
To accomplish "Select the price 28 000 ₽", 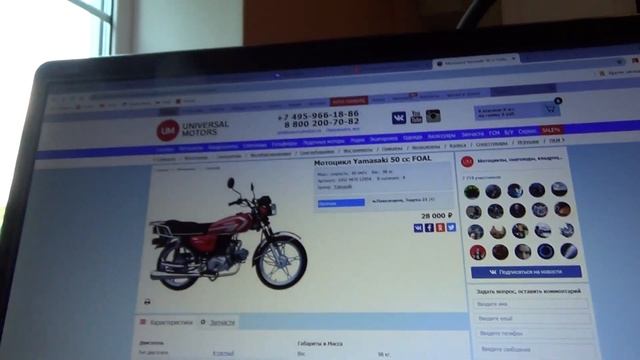I will 436,216.
